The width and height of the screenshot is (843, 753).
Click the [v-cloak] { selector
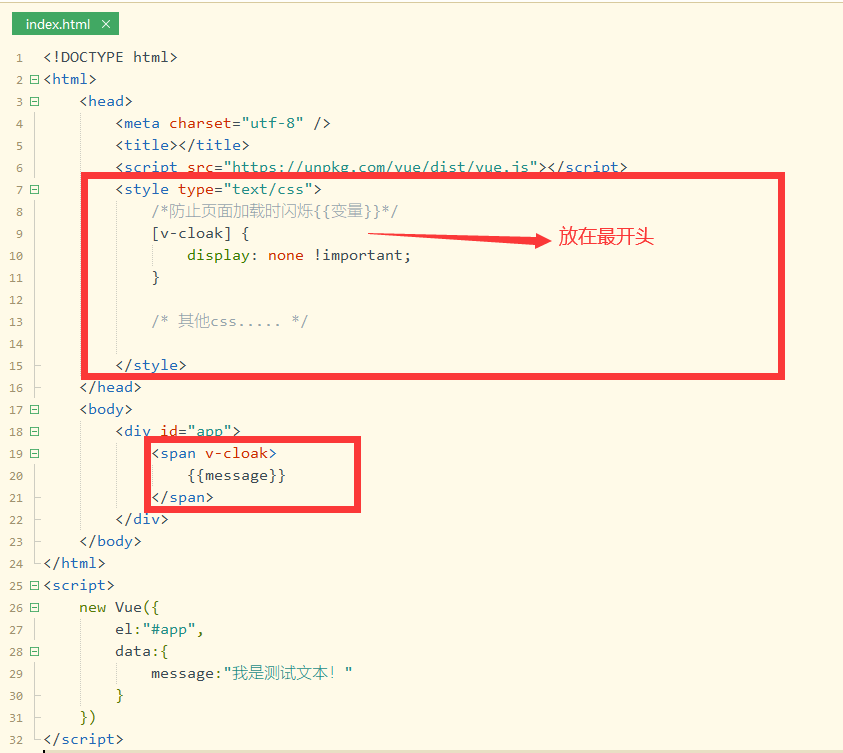pos(200,233)
